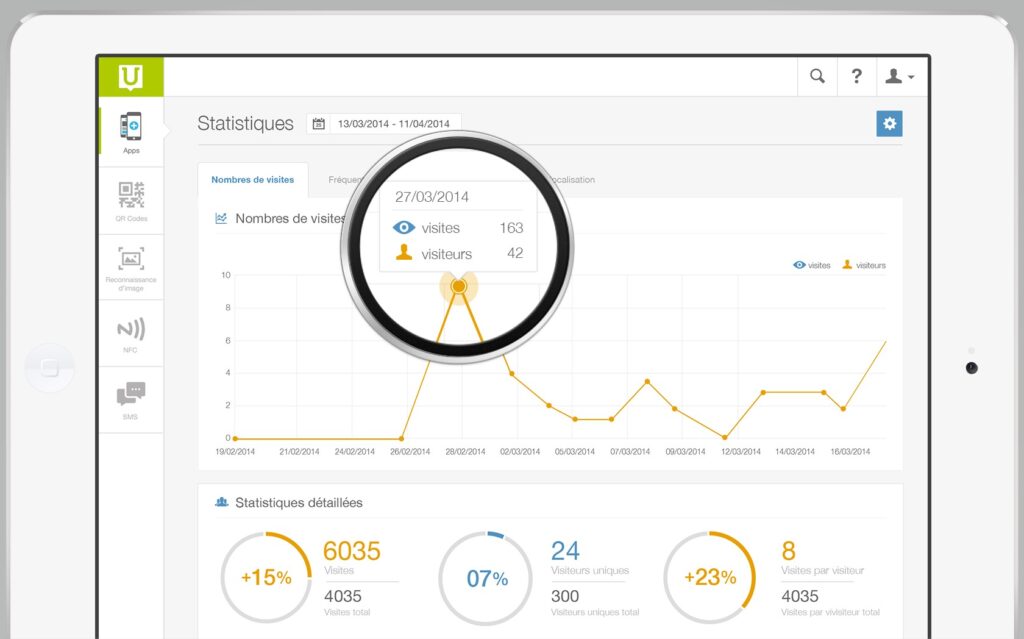Open the Apps section in sidebar

131,131
